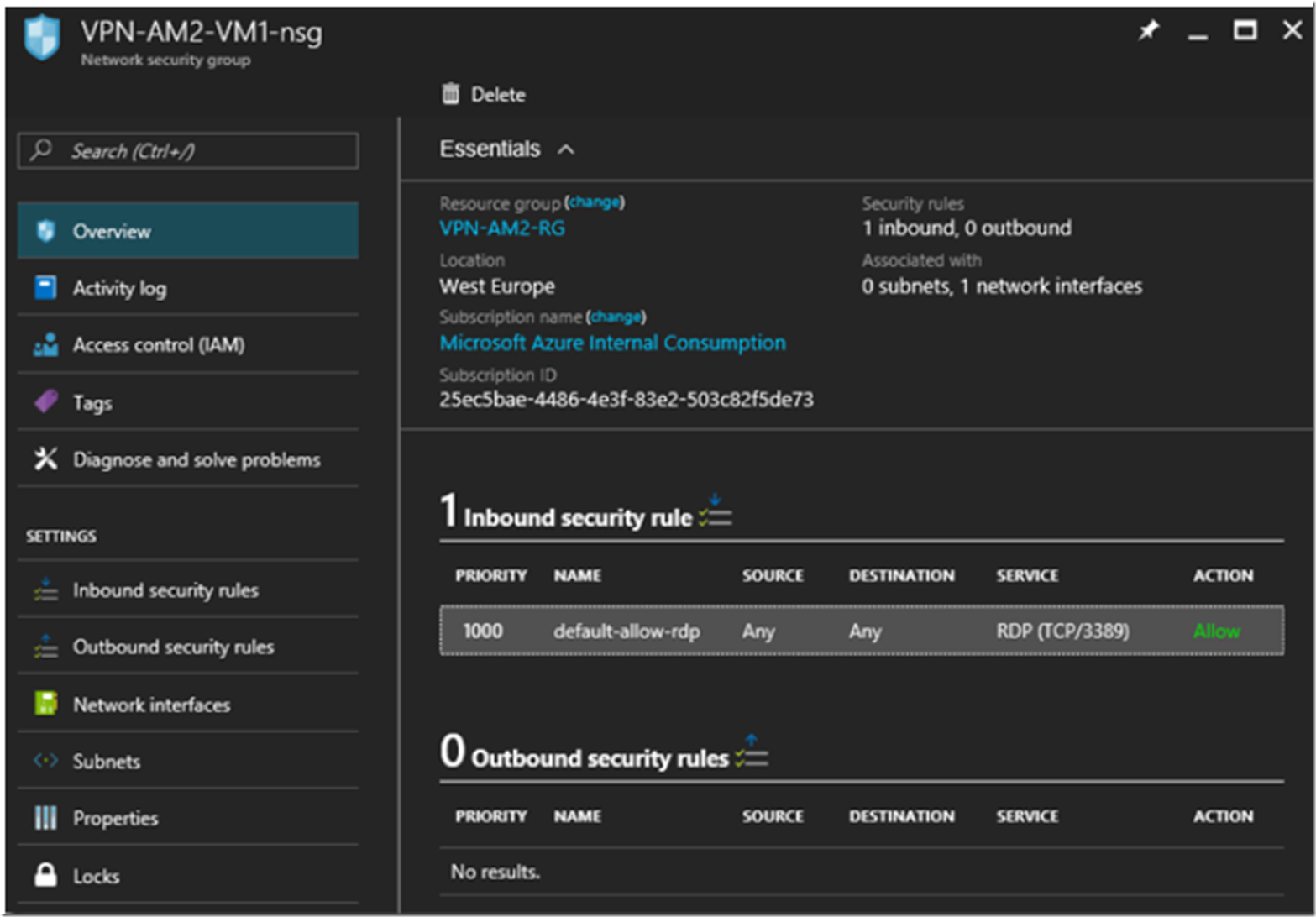Click the Outbound security rules icon in sidebar
Viewport: 1316px width, 917px height.
[x=45, y=647]
